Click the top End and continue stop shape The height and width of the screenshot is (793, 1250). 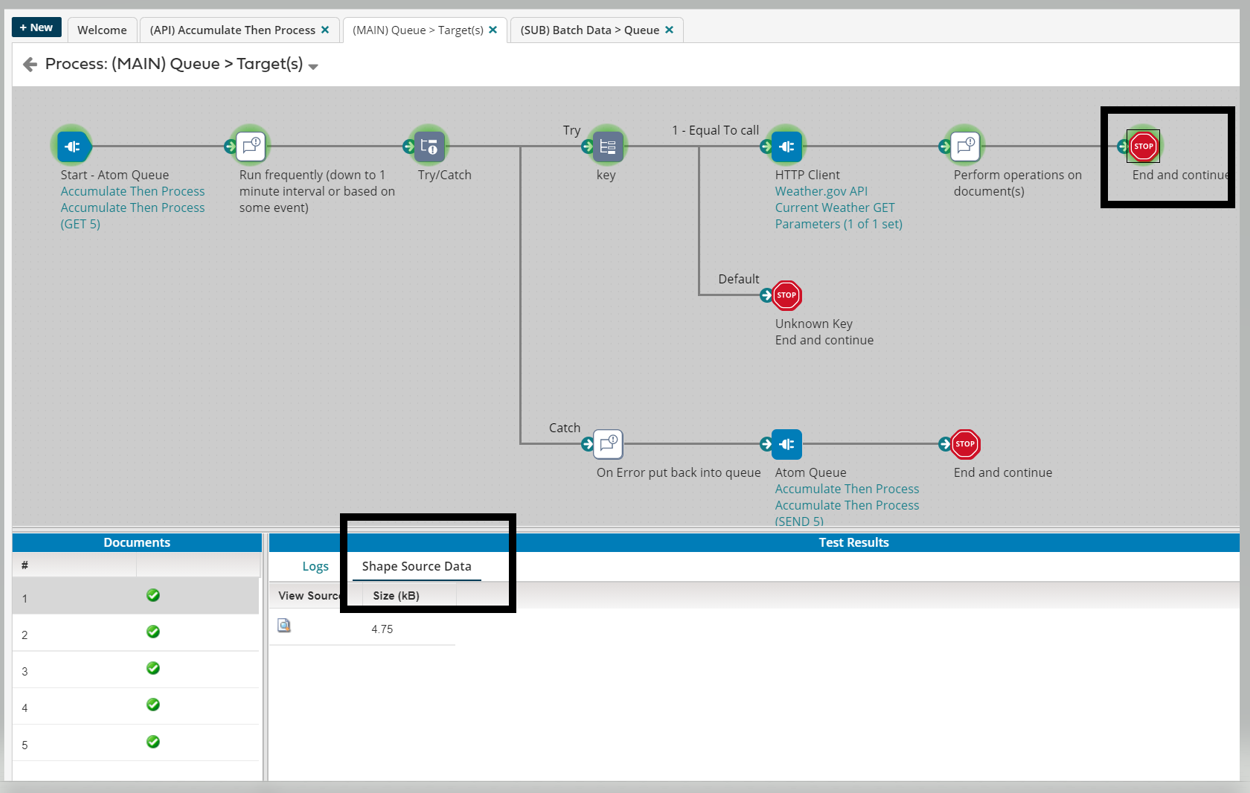(x=1143, y=146)
